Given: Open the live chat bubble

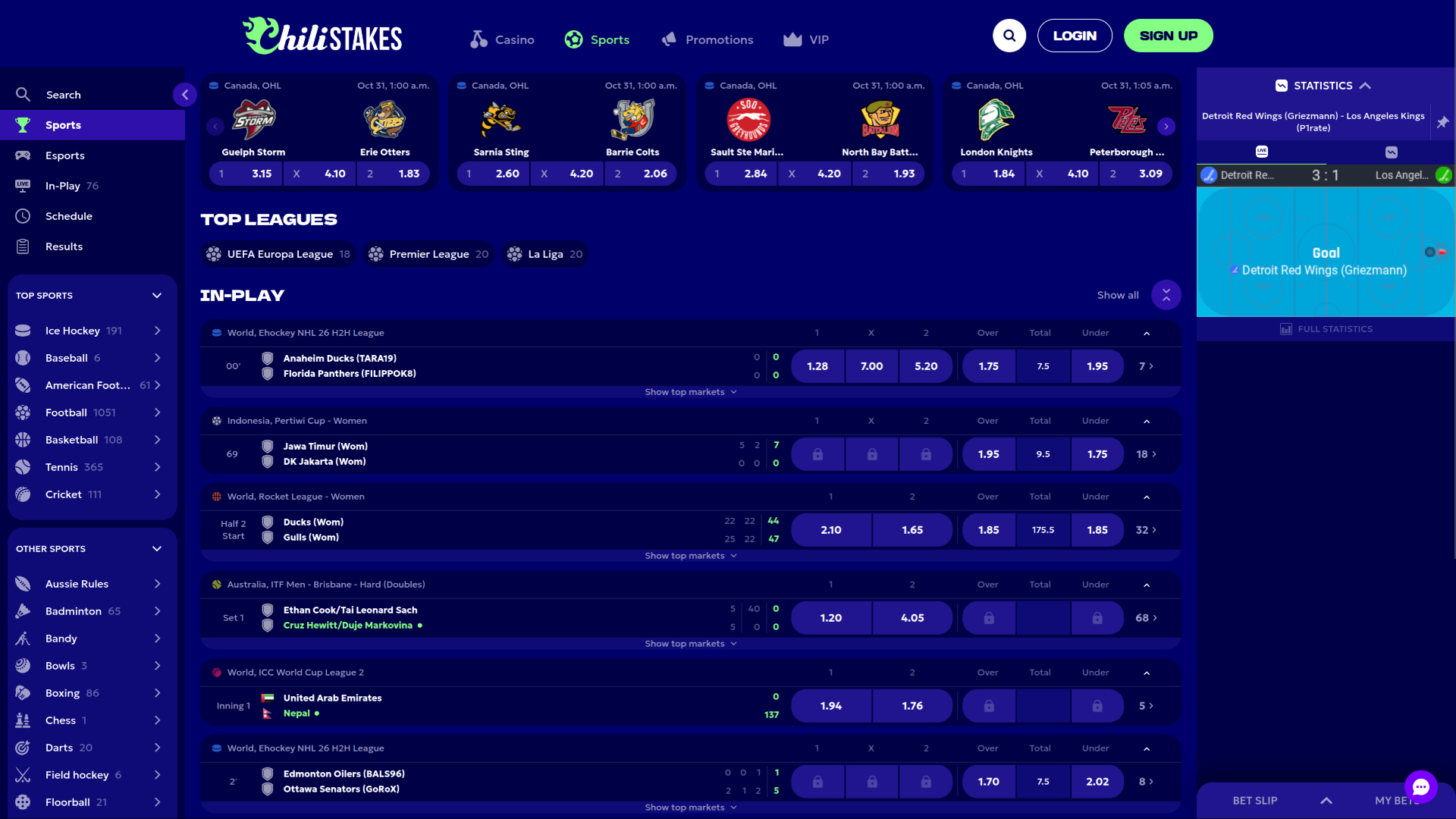Looking at the screenshot, I should [1421, 787].
